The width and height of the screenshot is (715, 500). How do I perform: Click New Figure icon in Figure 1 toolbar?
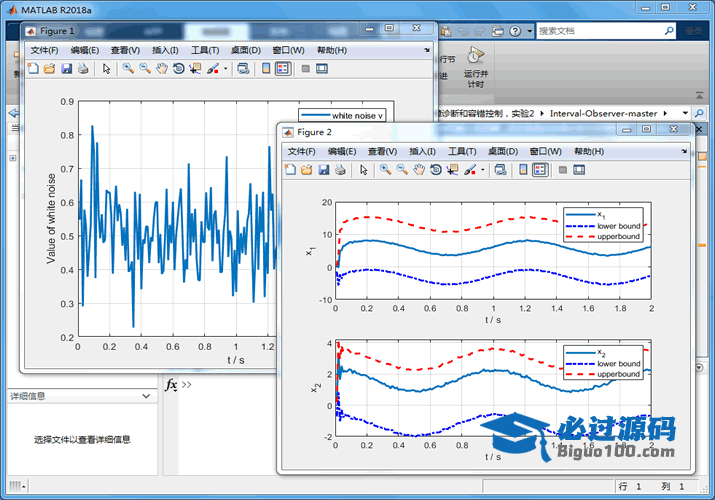tap(33, 69)
